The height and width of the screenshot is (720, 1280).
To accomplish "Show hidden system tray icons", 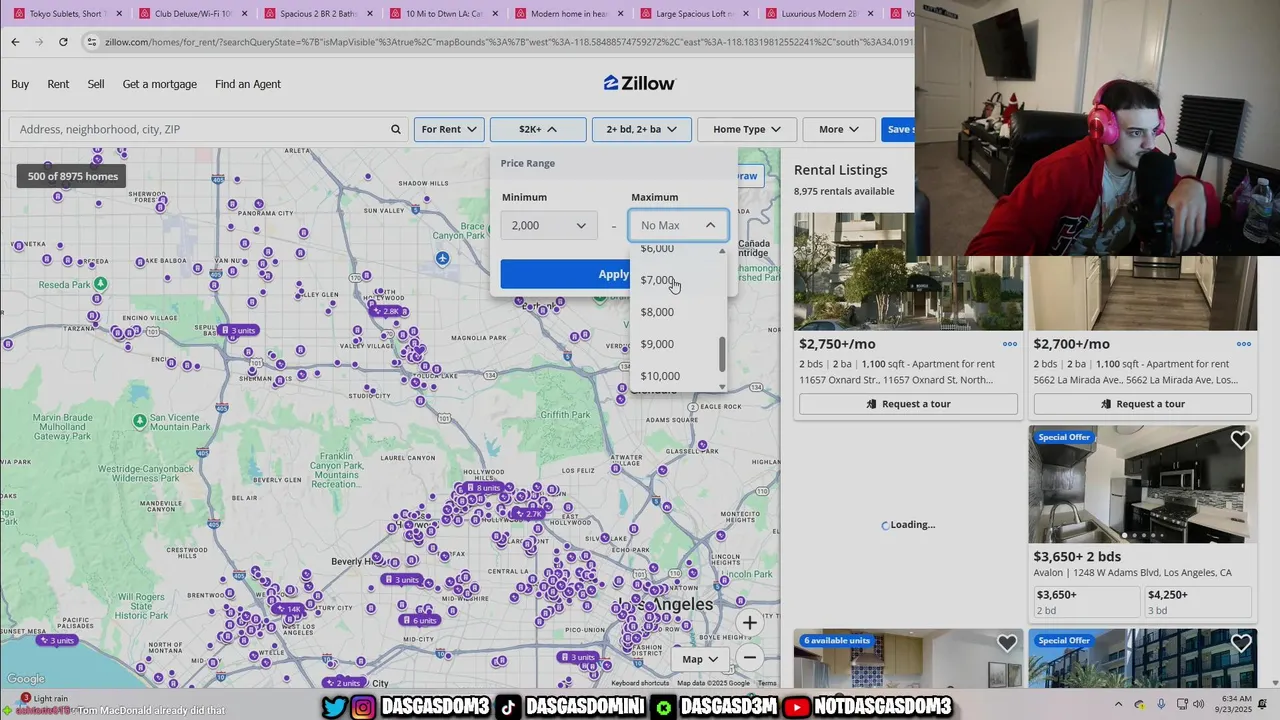I will [1118, 704].
